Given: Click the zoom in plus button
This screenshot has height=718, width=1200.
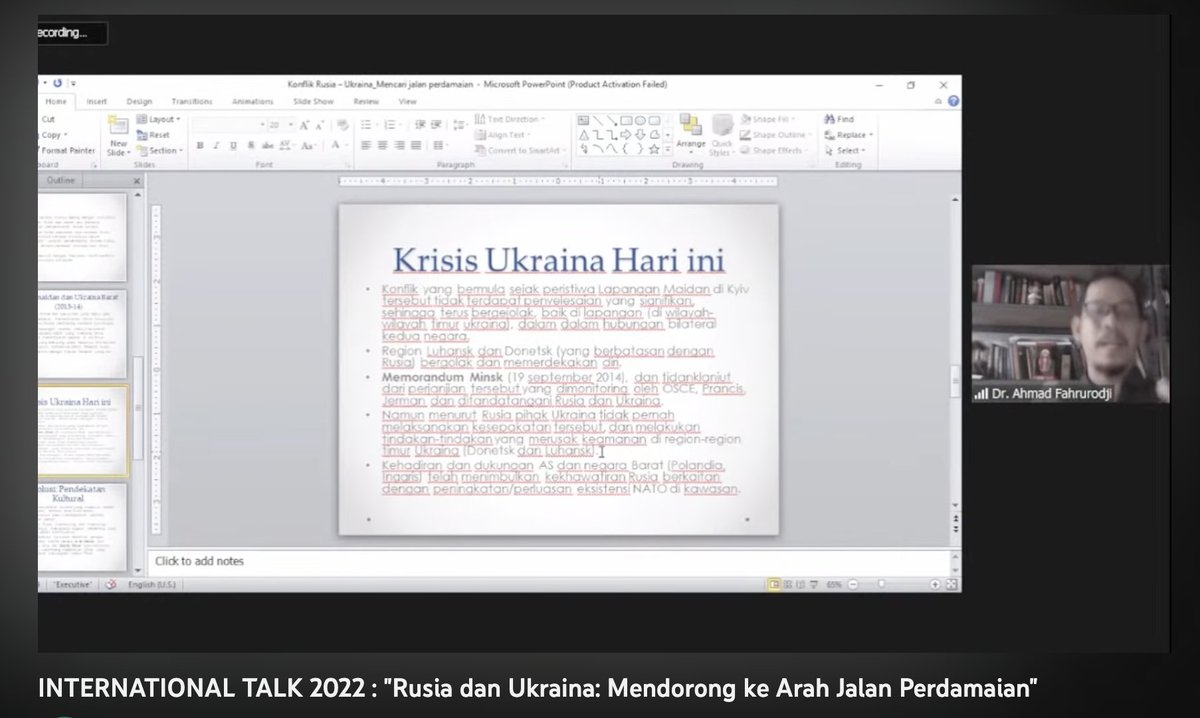Looking at the screenshot, I should coord(935,584).
